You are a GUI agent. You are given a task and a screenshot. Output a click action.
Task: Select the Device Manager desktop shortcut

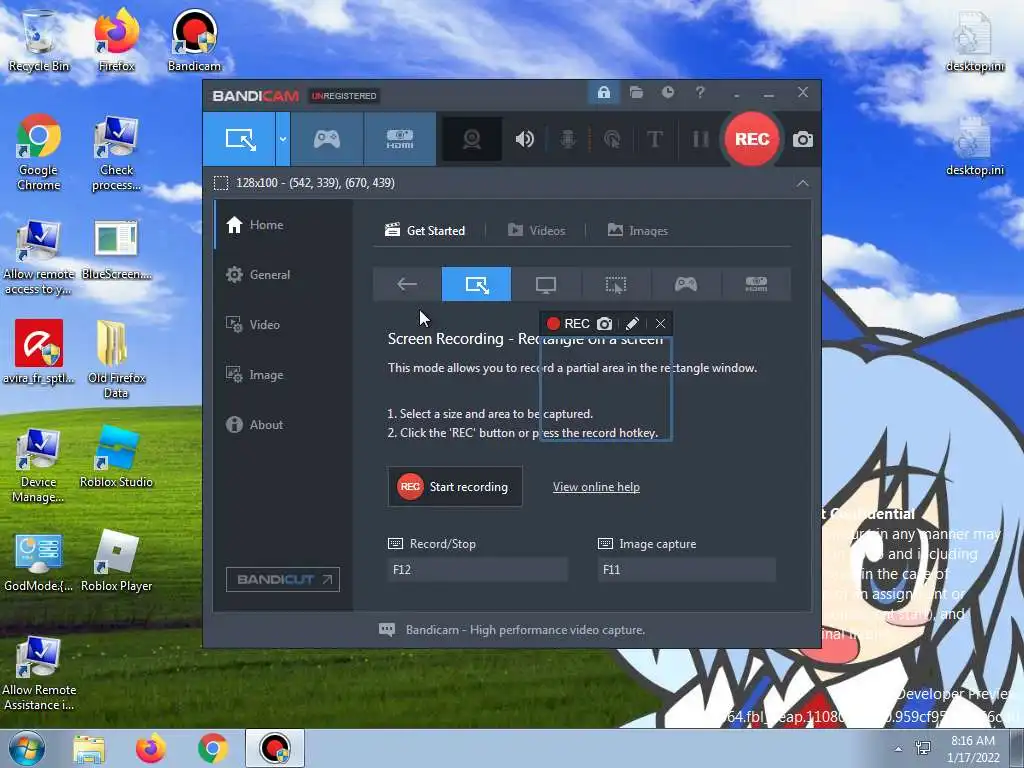tap(39, 464)
